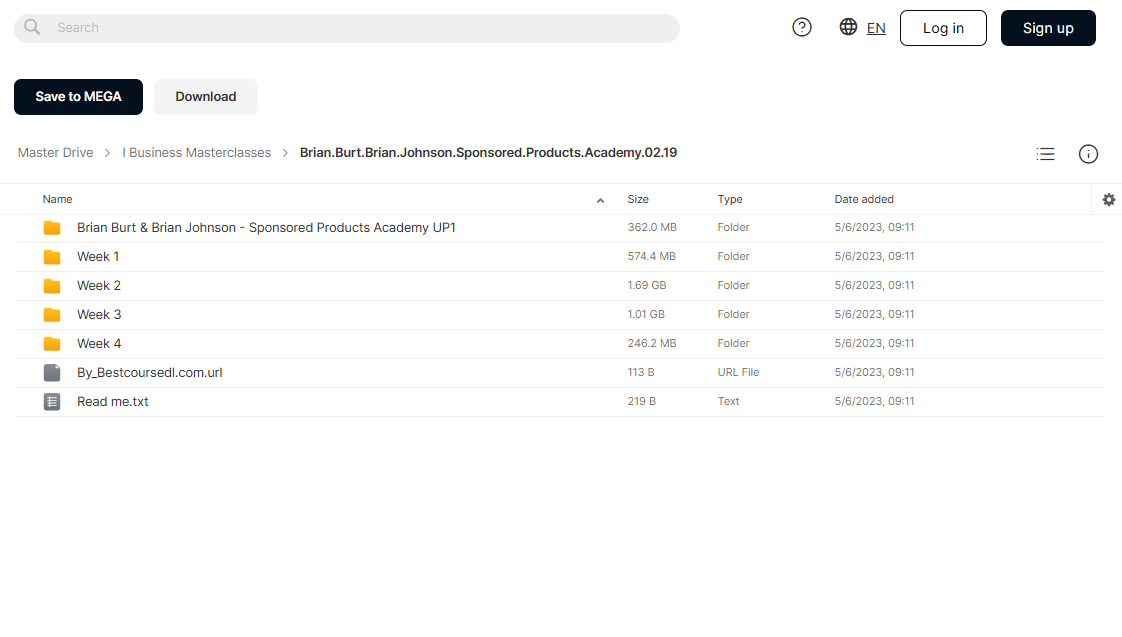Click current folder breadcrumb Brian.Burt.Brian.Johnson

click(488, 152)
